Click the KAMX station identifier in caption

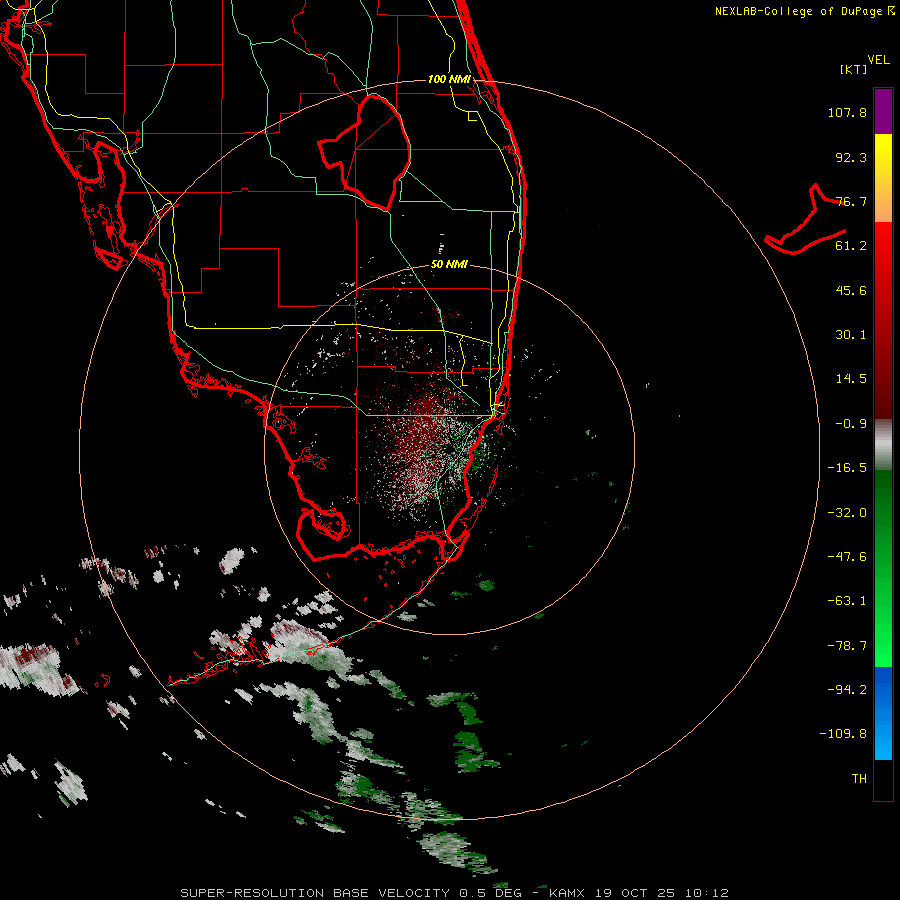567,893
